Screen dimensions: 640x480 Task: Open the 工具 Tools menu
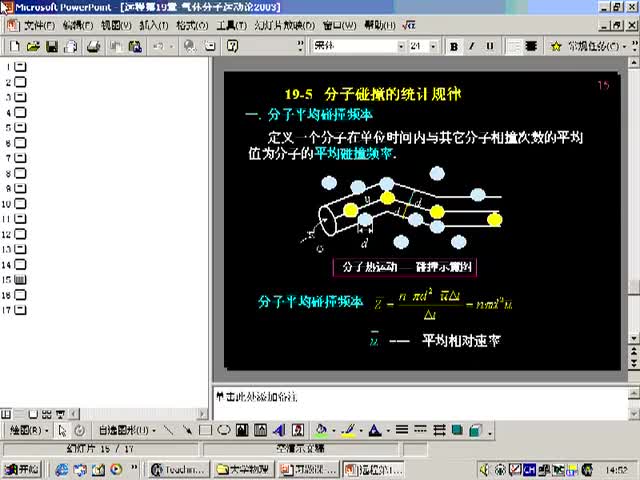(x=231, y=26)
